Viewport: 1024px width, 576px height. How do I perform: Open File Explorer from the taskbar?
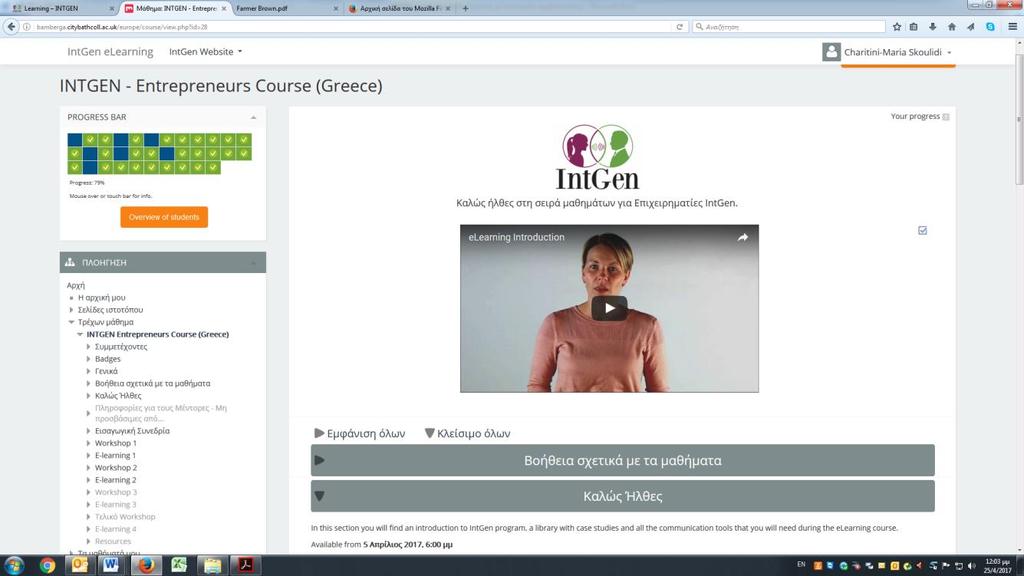[x=212, y=565]
